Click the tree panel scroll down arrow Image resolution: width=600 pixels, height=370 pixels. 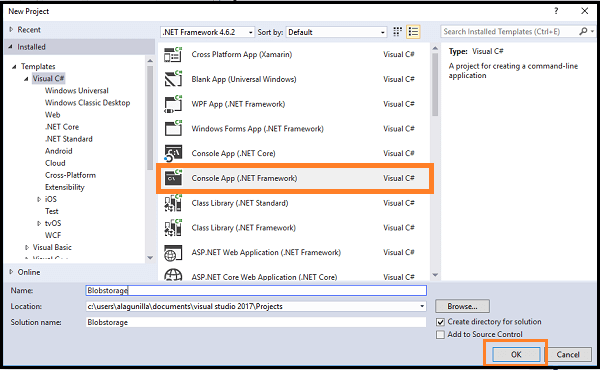(150, 258)
